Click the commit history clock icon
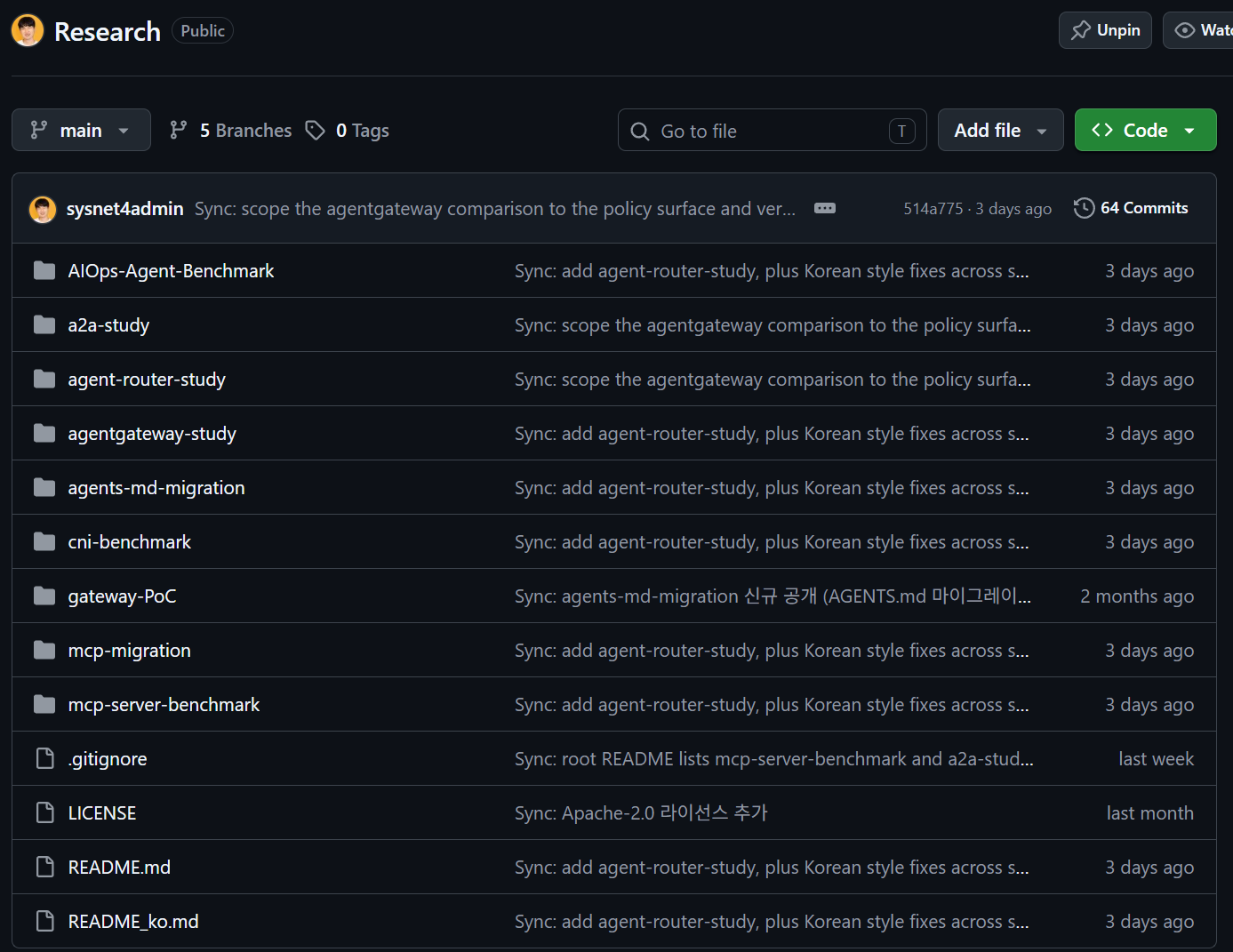Screen dimensions: 1233x952 (1084, 208)
